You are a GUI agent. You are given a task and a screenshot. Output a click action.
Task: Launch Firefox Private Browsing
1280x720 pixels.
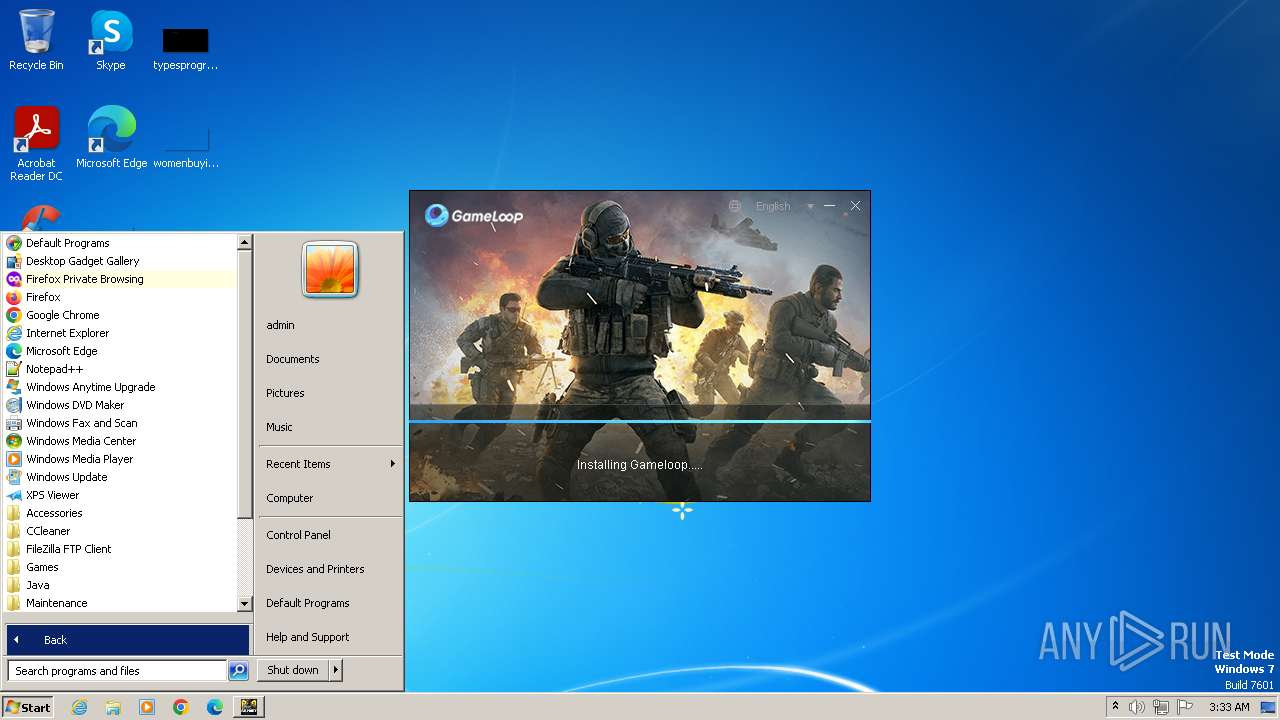click(x=119, y=279)
